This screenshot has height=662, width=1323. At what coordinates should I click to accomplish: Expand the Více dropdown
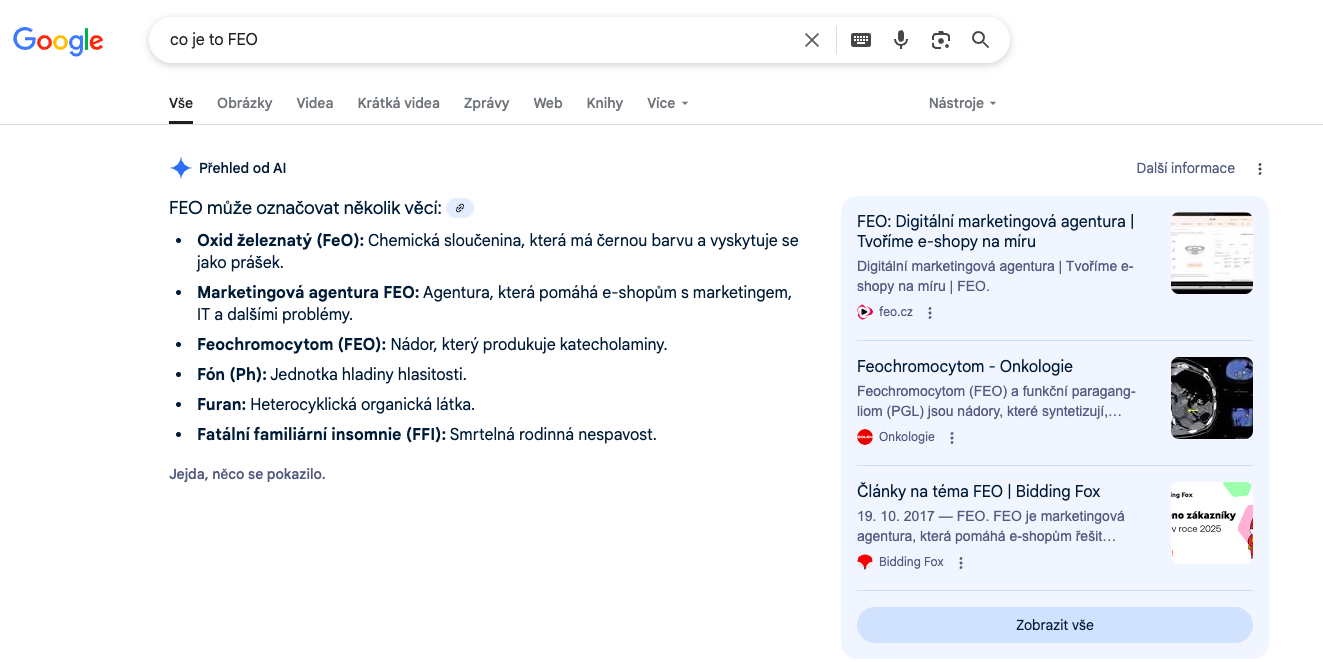(668, 103)
